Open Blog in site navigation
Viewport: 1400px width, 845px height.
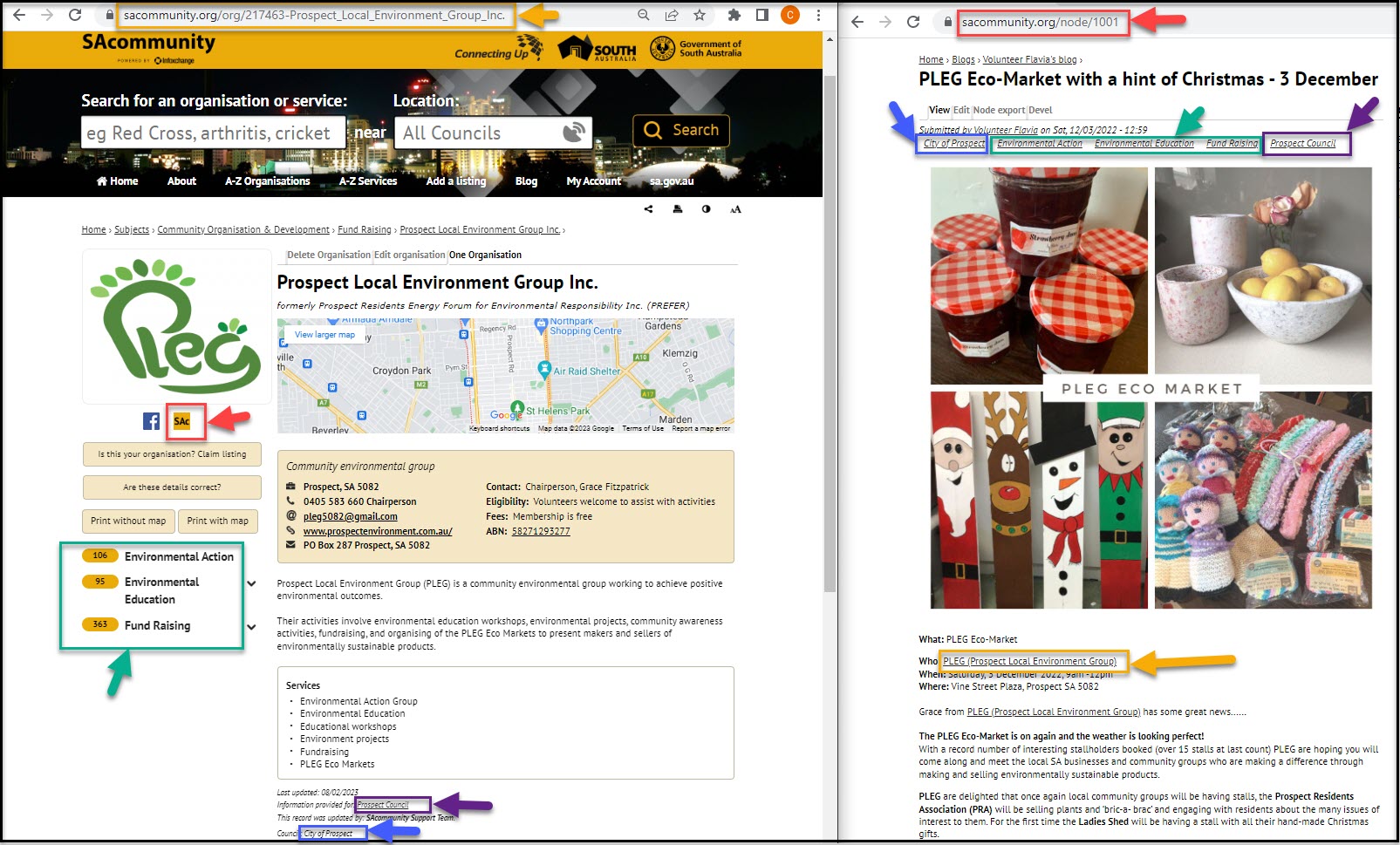coord(526,181)
